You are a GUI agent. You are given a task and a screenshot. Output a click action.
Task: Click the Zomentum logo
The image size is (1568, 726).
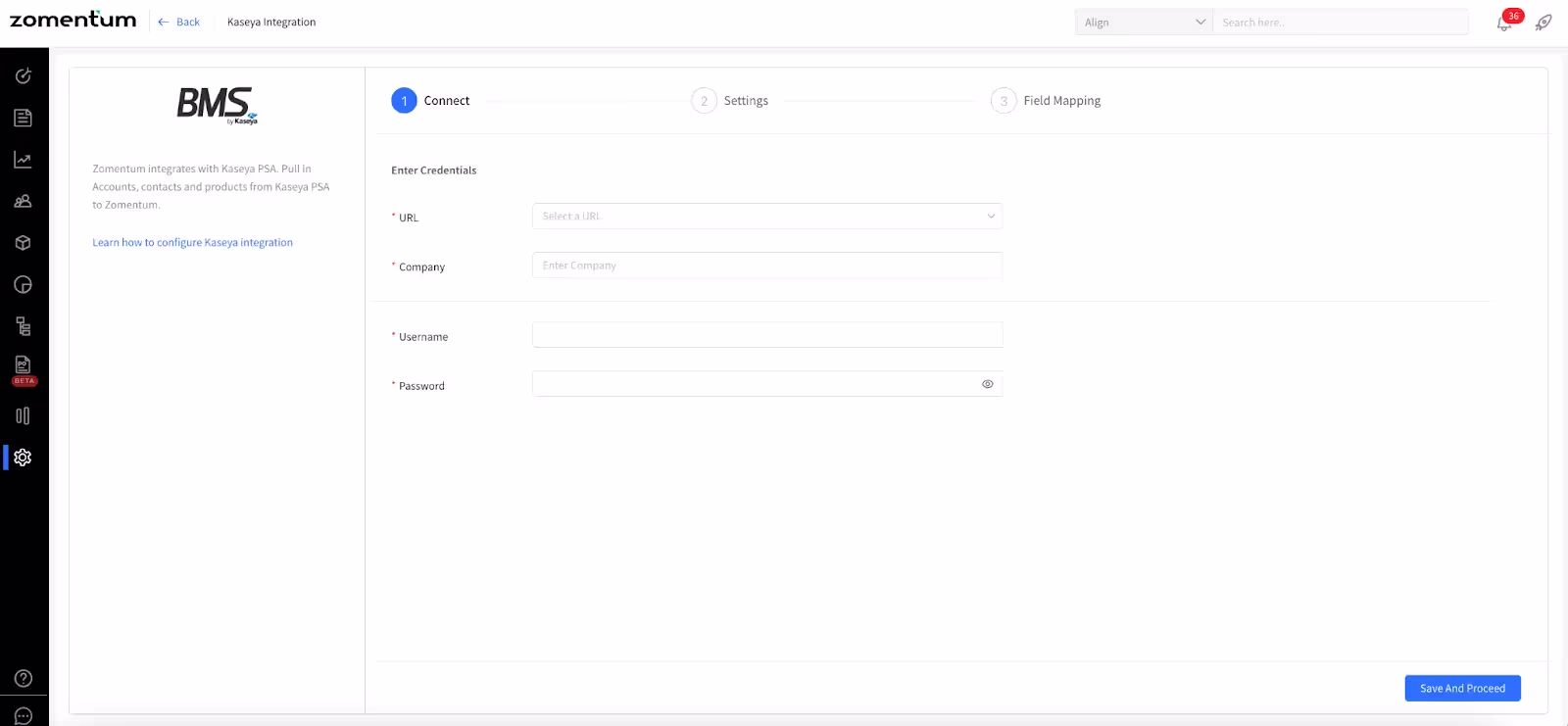[x=73, y=20]
